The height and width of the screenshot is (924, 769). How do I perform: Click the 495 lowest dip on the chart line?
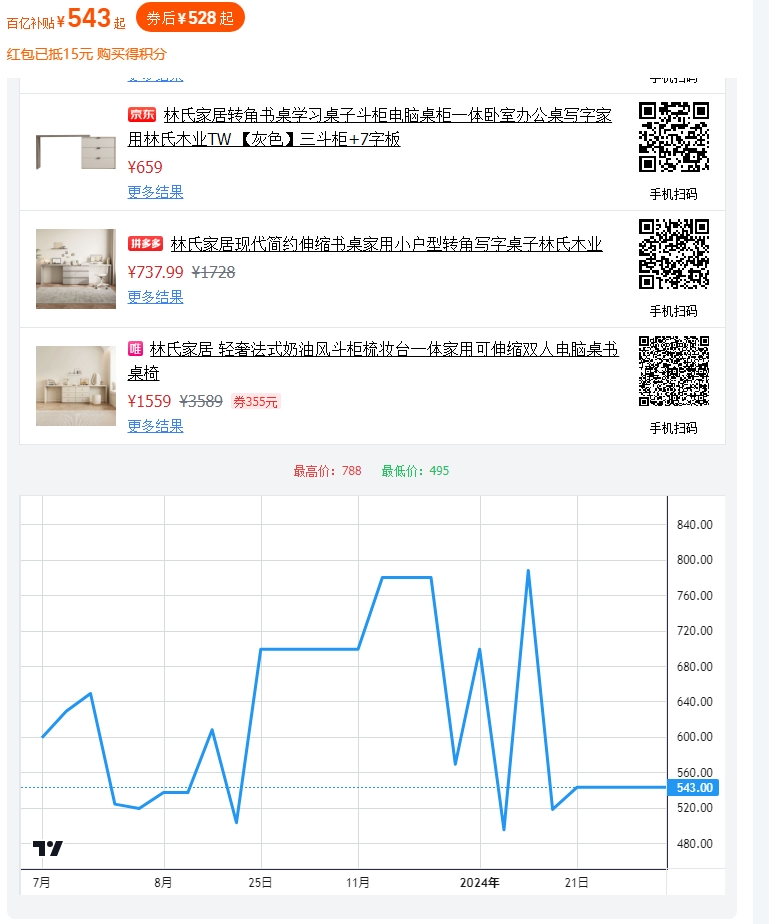coord(504,830)
